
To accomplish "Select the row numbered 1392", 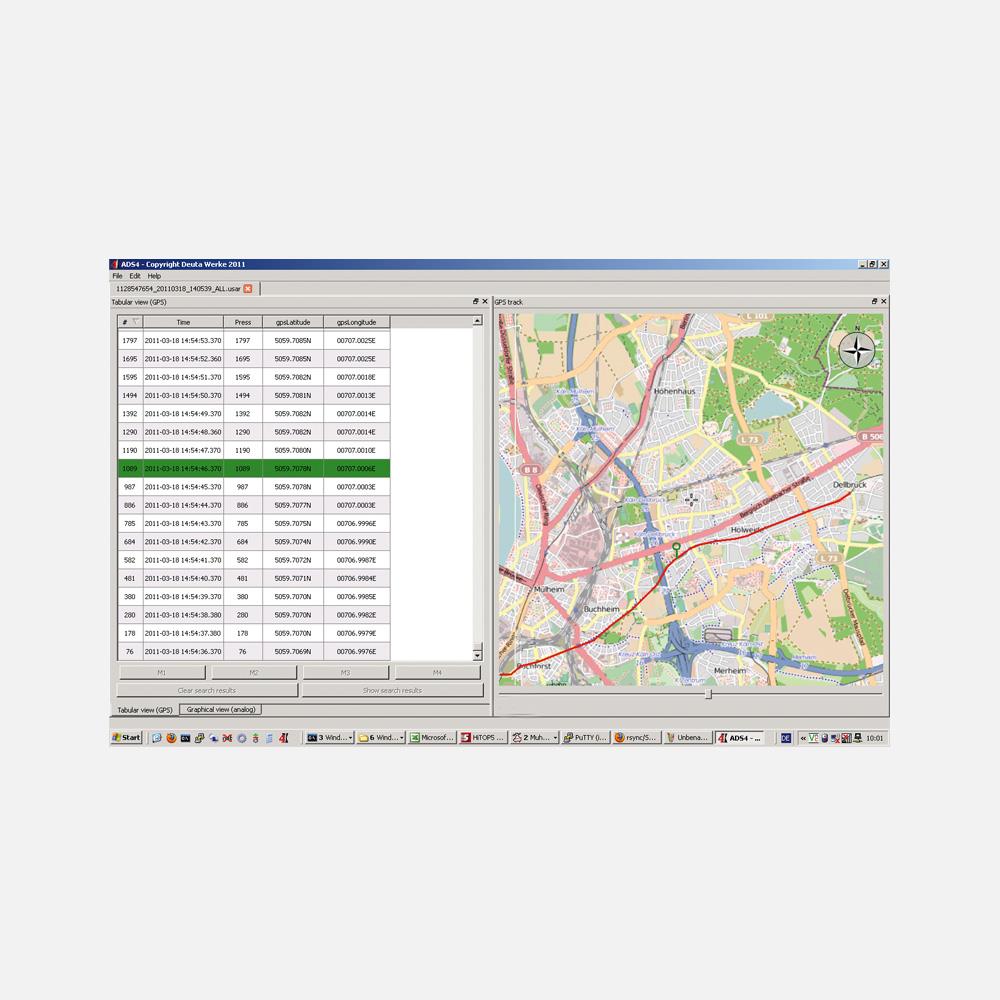I will (x=254, y=413).
